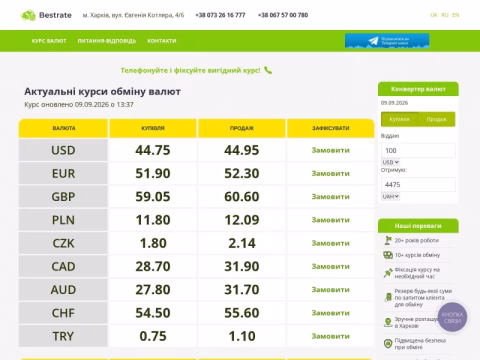Click the USD currency cell
This screenshot has height=360, width=480.
[63, 150]
